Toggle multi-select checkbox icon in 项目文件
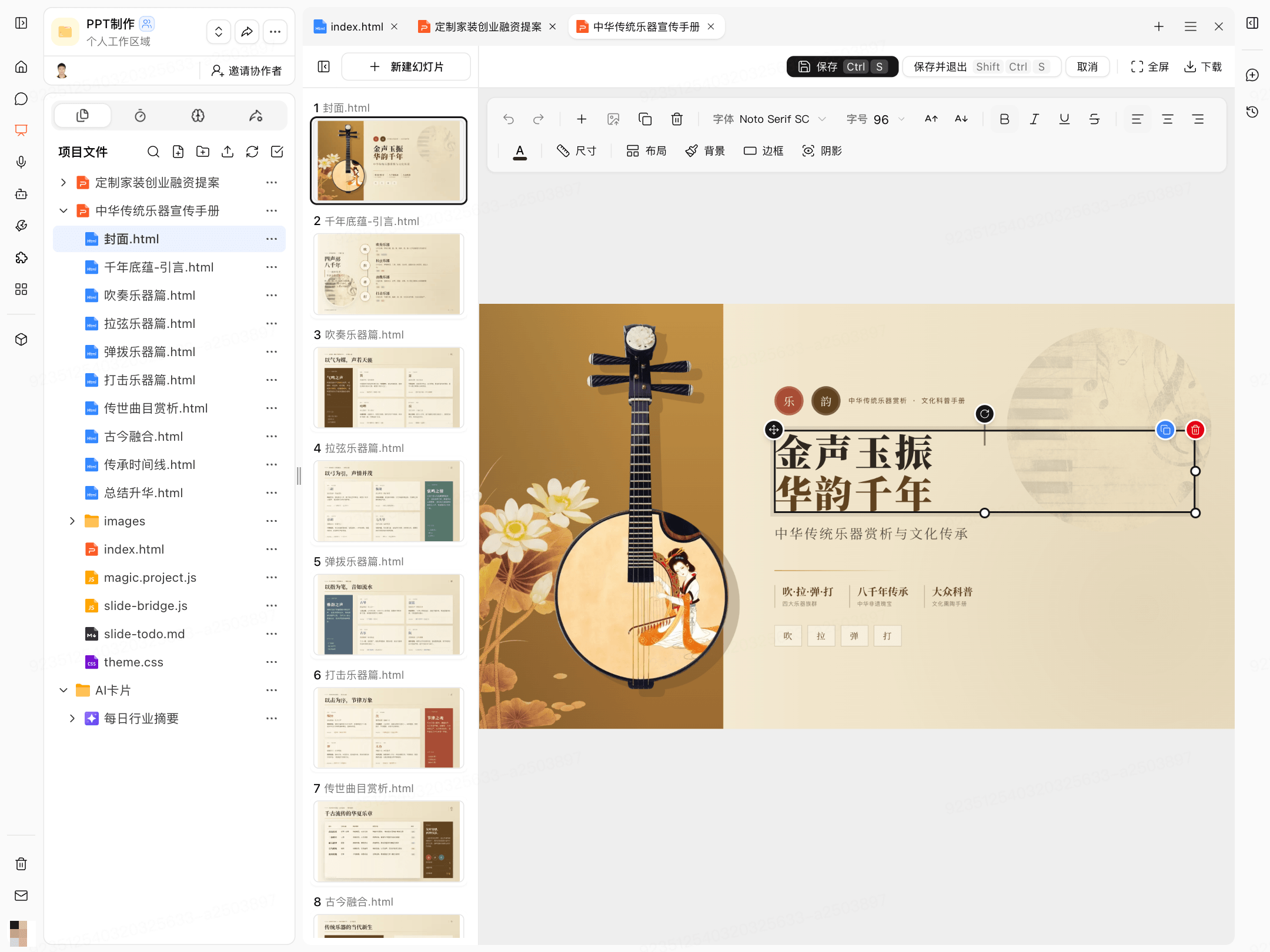Viewport: 1270px width, 952px height. point(277,152)
